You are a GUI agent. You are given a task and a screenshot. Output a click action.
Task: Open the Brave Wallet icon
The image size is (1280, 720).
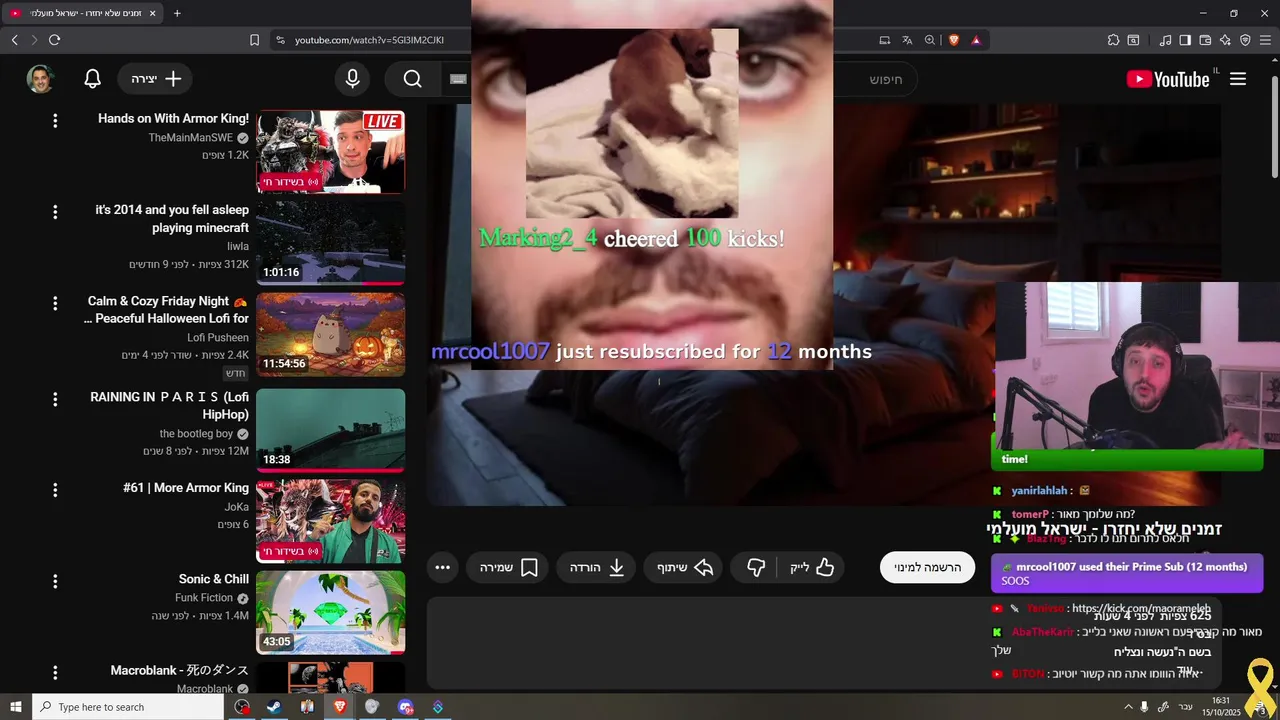click(x=1205, y=40)
